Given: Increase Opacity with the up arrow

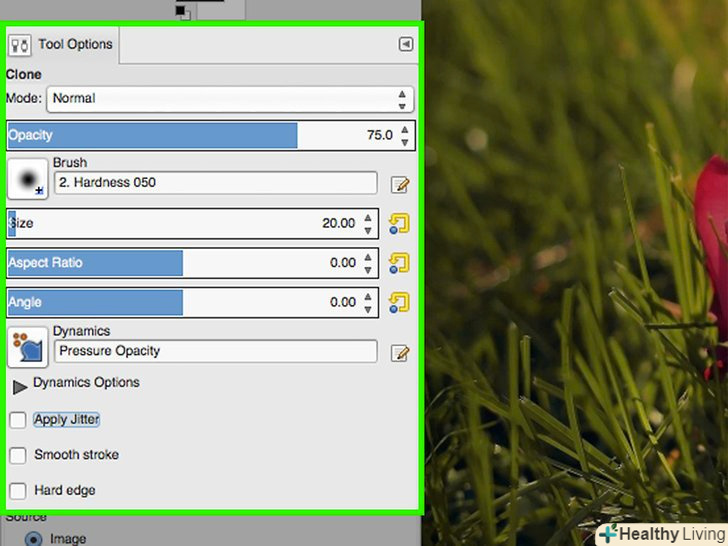Looking at the screenshot, I should pos(405,130).
